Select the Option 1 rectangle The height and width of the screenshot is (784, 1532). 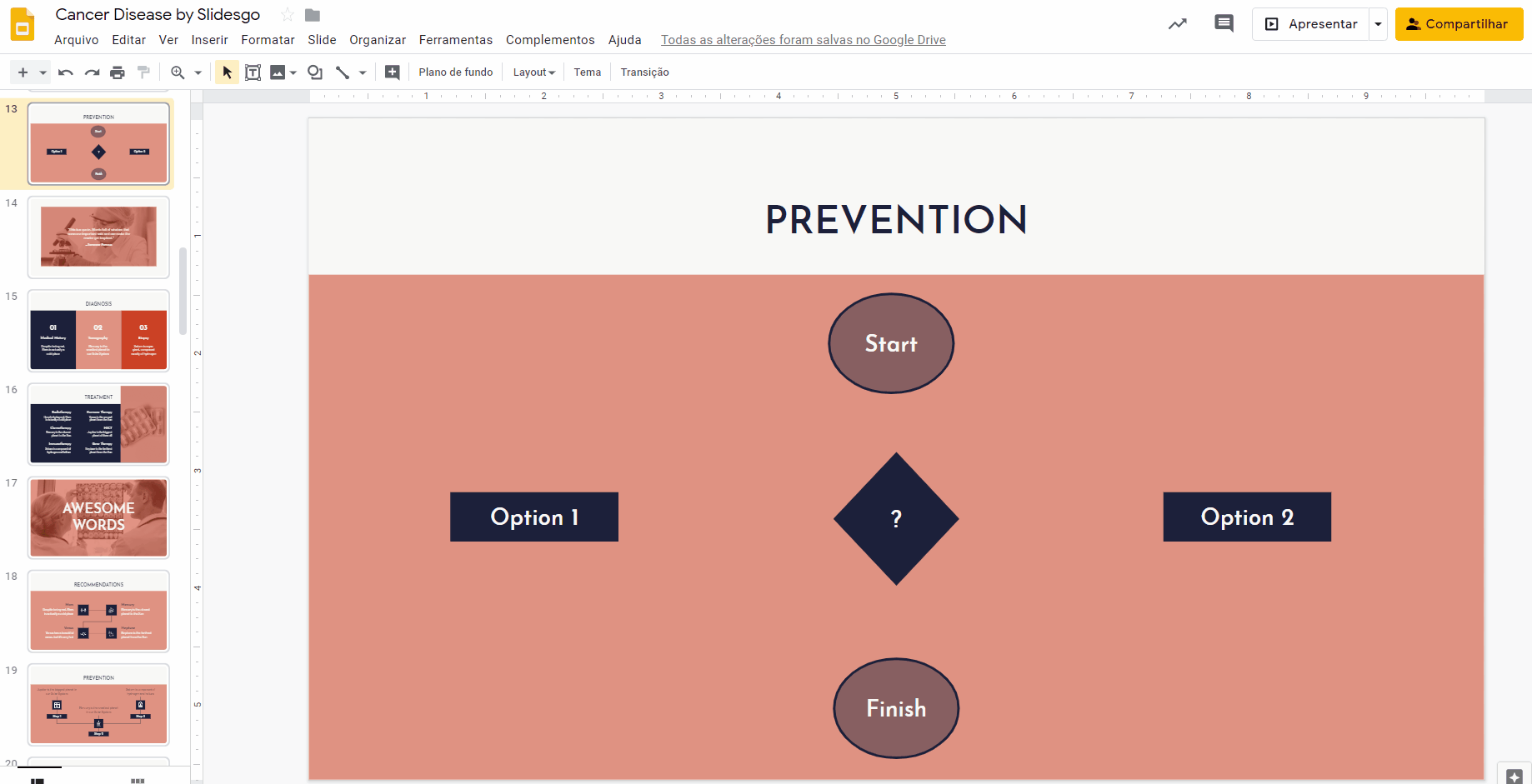534,517
